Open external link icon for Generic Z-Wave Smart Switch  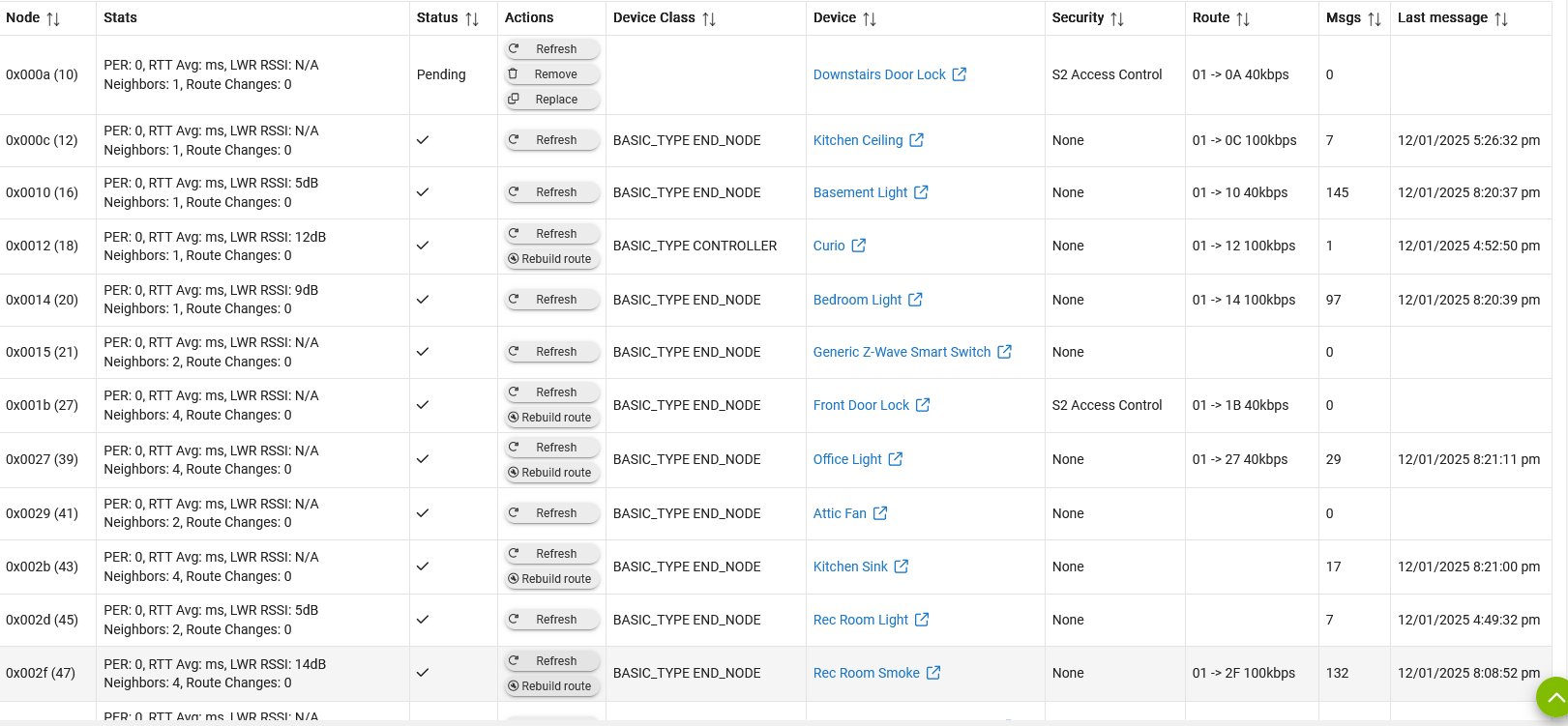click(x=1004, y=352)
